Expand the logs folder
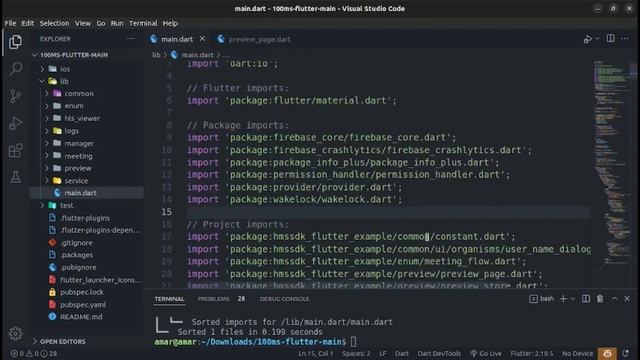Image resolution: width=640 pixels, height=360 pixels. [x=71, y=131]
